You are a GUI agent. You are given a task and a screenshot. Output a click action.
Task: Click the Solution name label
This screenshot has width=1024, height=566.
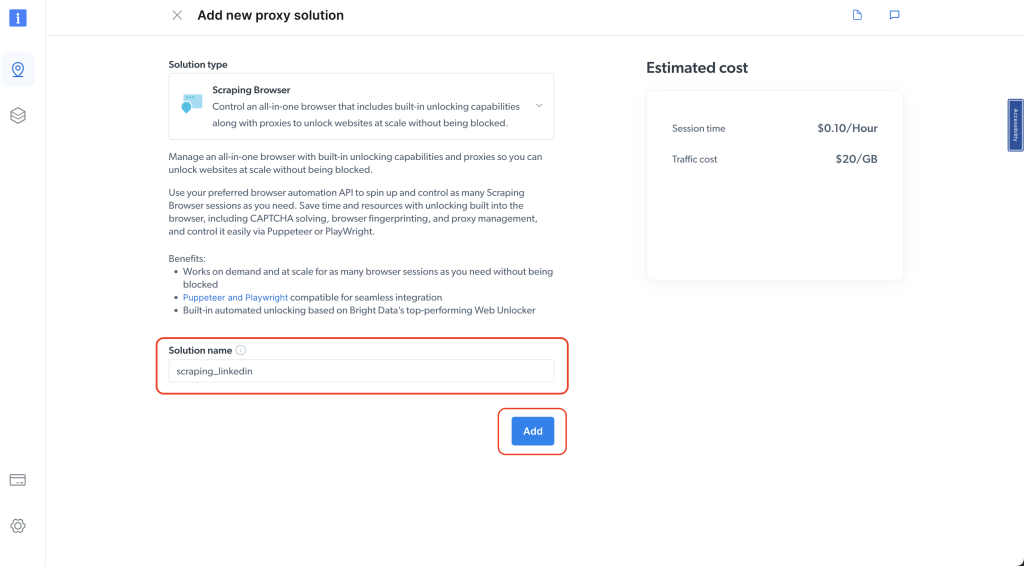coord(200,351)
